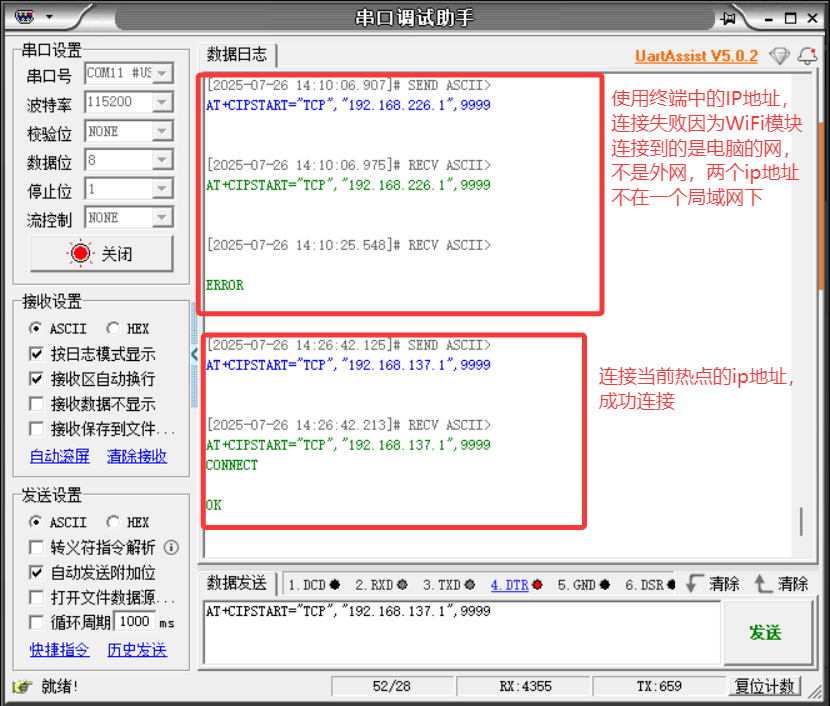Screen dimensions: 830x706
Task: Click the 6.DSR indicator
Action: (x=649, y=585)
